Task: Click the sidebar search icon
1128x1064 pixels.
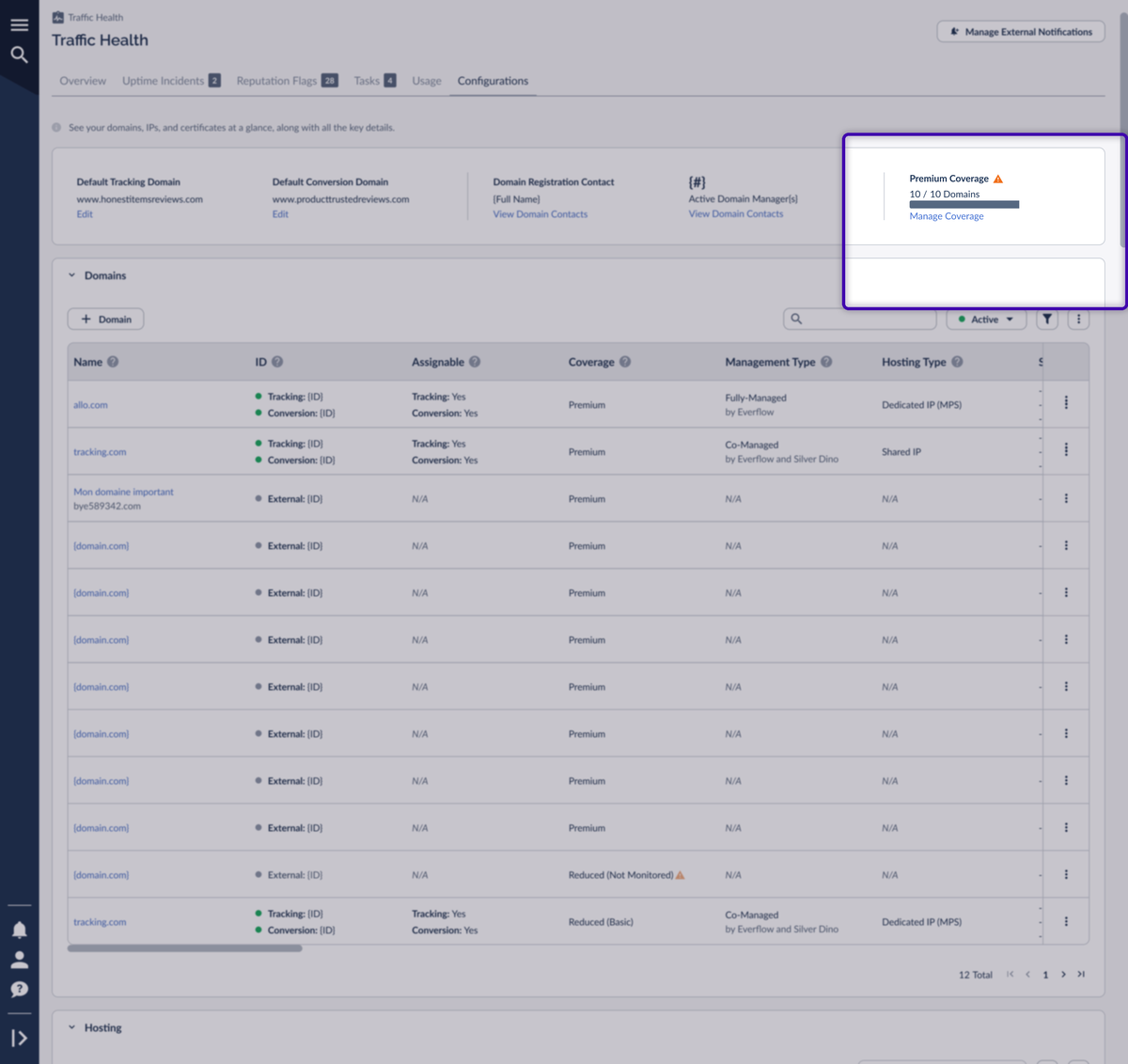Action: click(x=19, y=55)
